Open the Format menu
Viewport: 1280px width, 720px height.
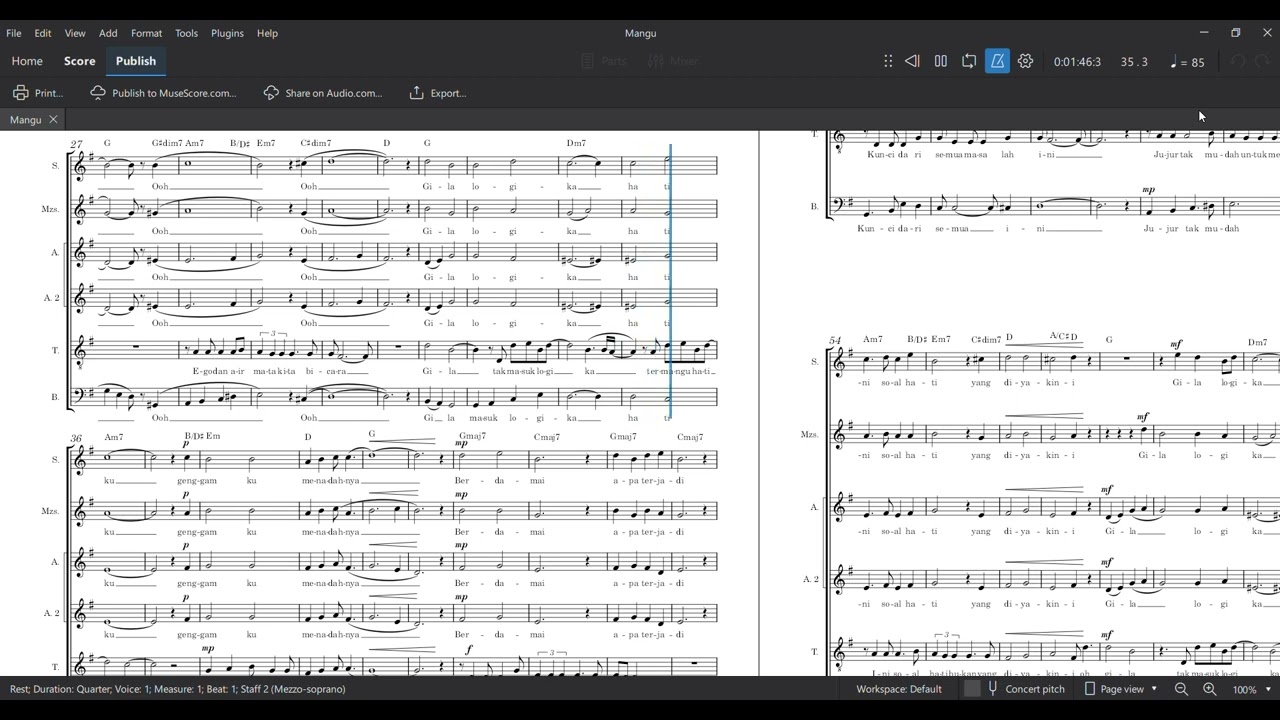tap(146, 33)
